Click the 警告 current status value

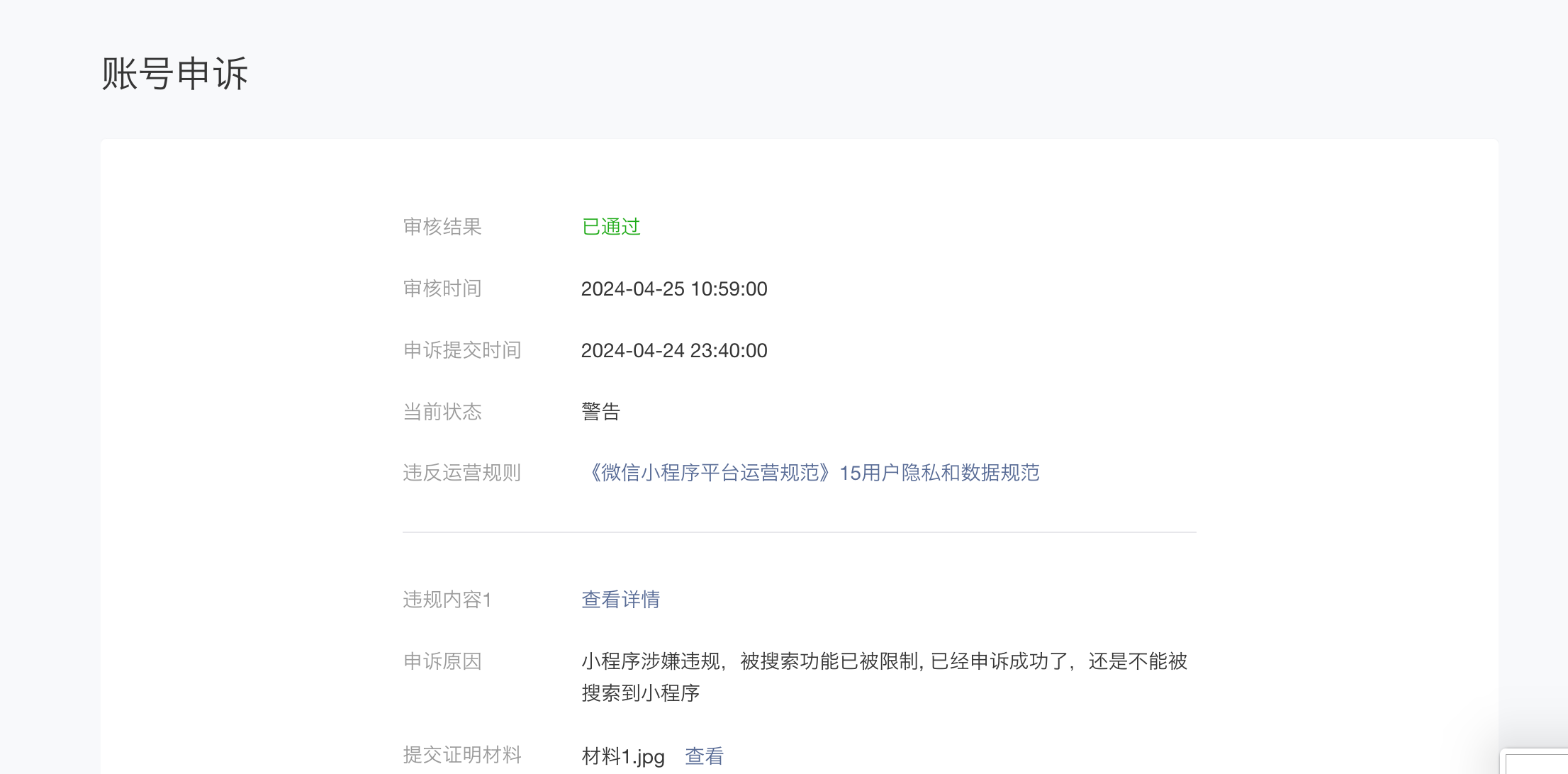tap(600, 412)
